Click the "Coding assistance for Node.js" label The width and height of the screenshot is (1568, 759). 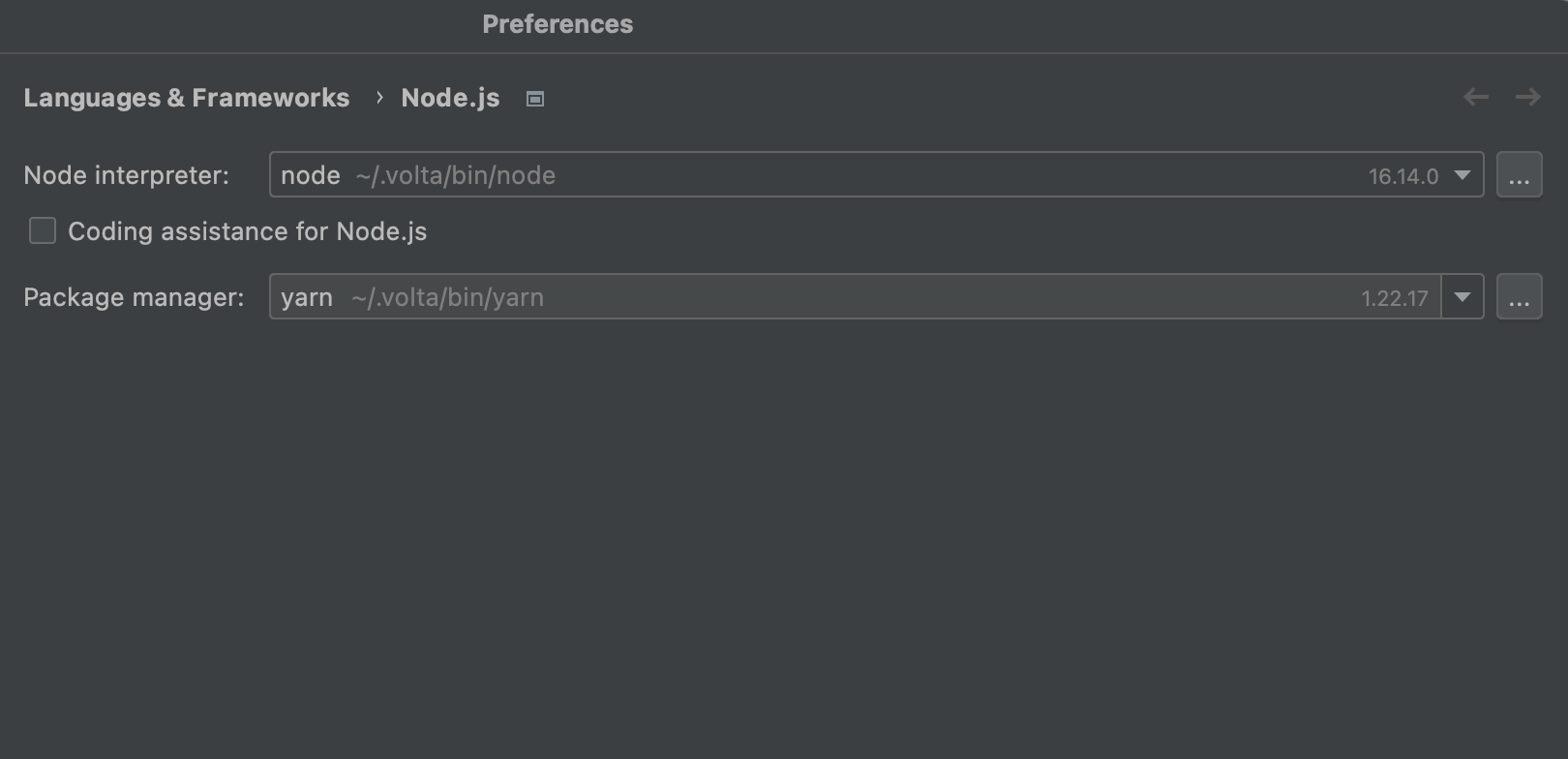247,231
